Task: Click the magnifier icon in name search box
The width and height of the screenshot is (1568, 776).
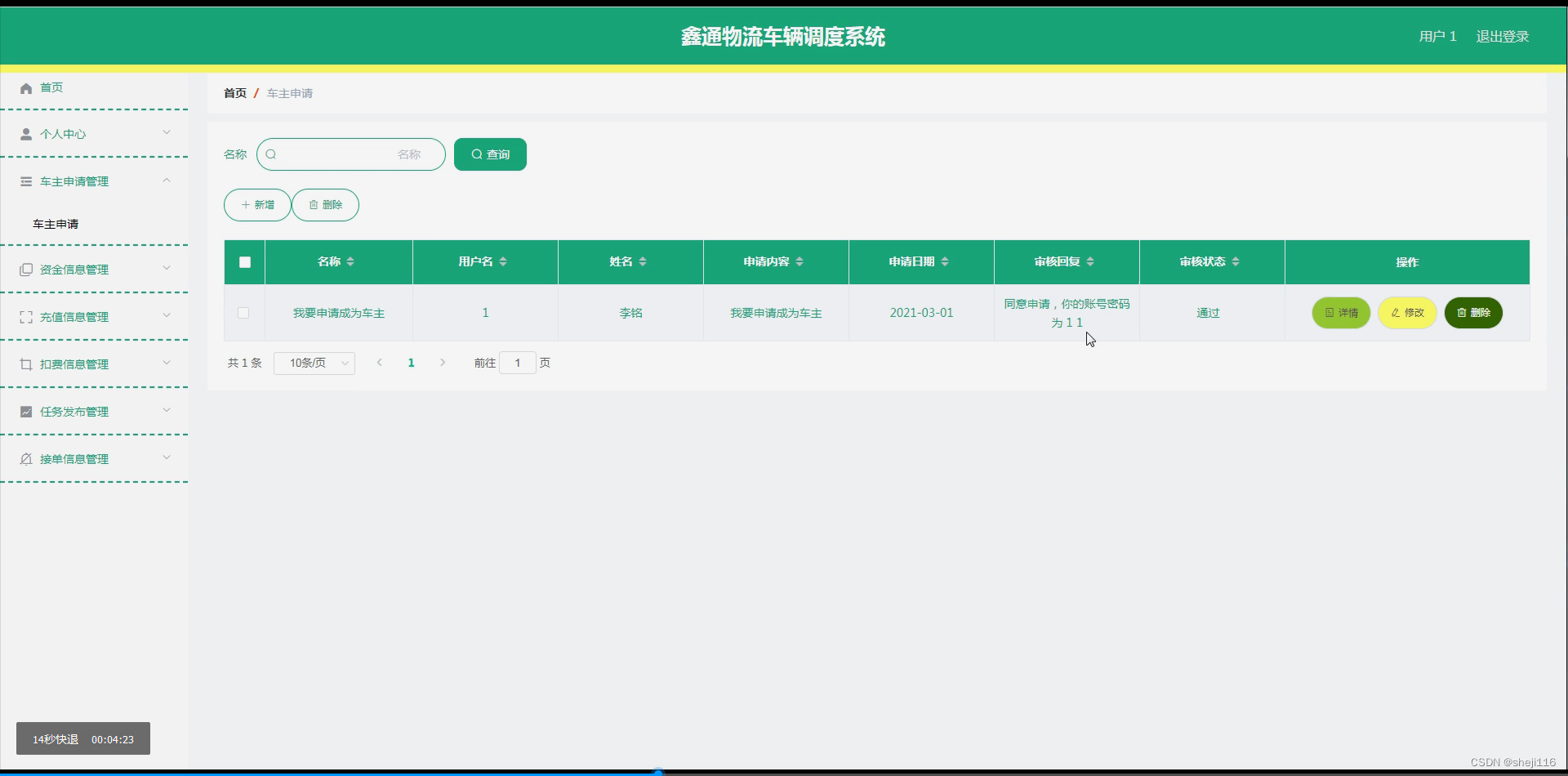Action: coord(272,154)
